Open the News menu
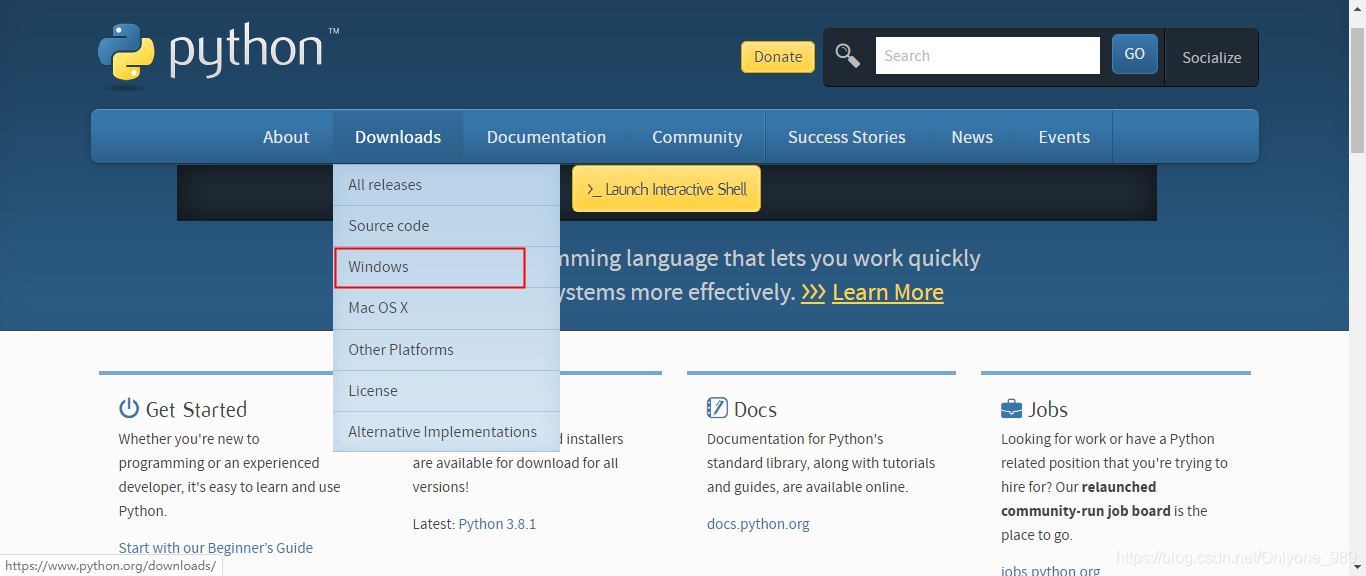This screenshot has width=1366, height=576. (972, 137)
